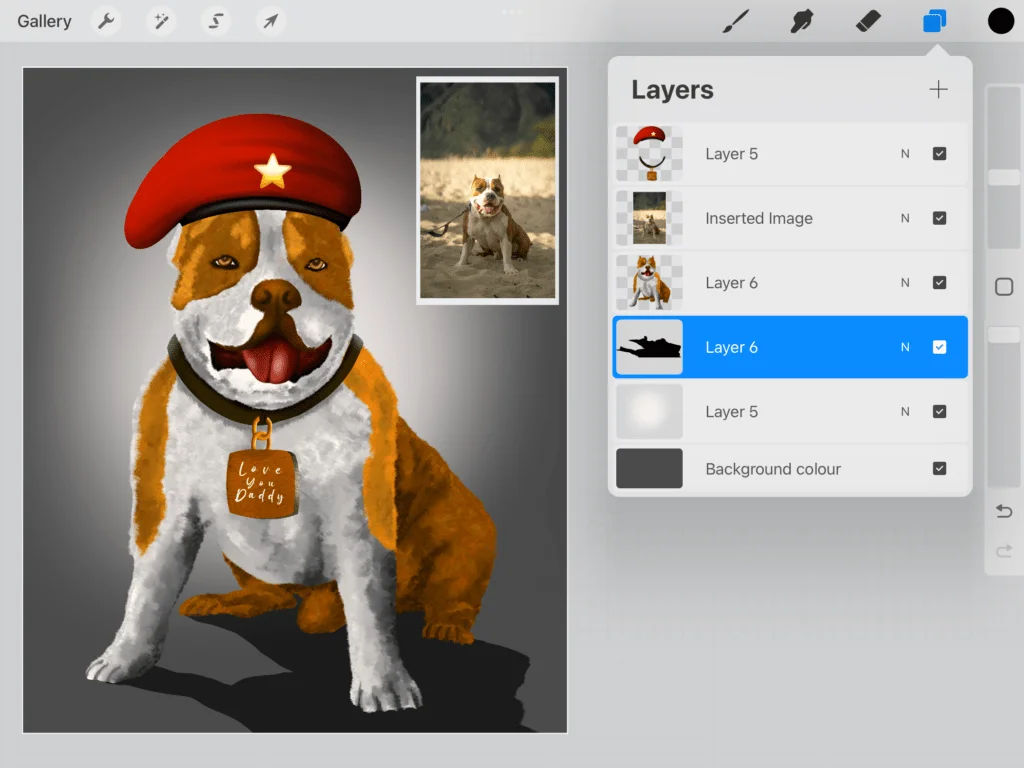Select the white glow layer thumbnail
The width and height of the screenshot is (1024, 768).
pos(649,411)
